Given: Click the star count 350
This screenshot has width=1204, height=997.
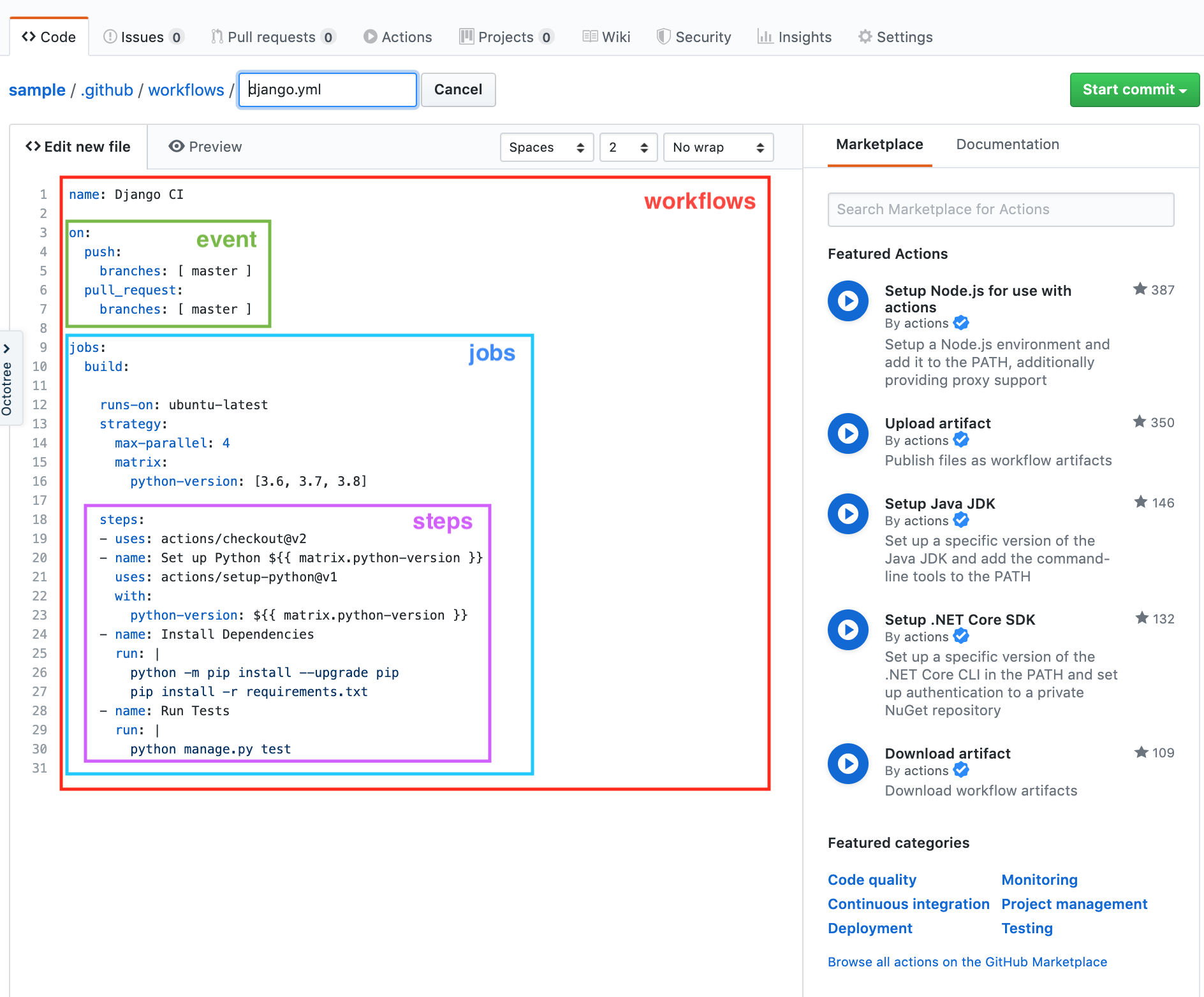Looking at the screenshot, I should 1154,423.
